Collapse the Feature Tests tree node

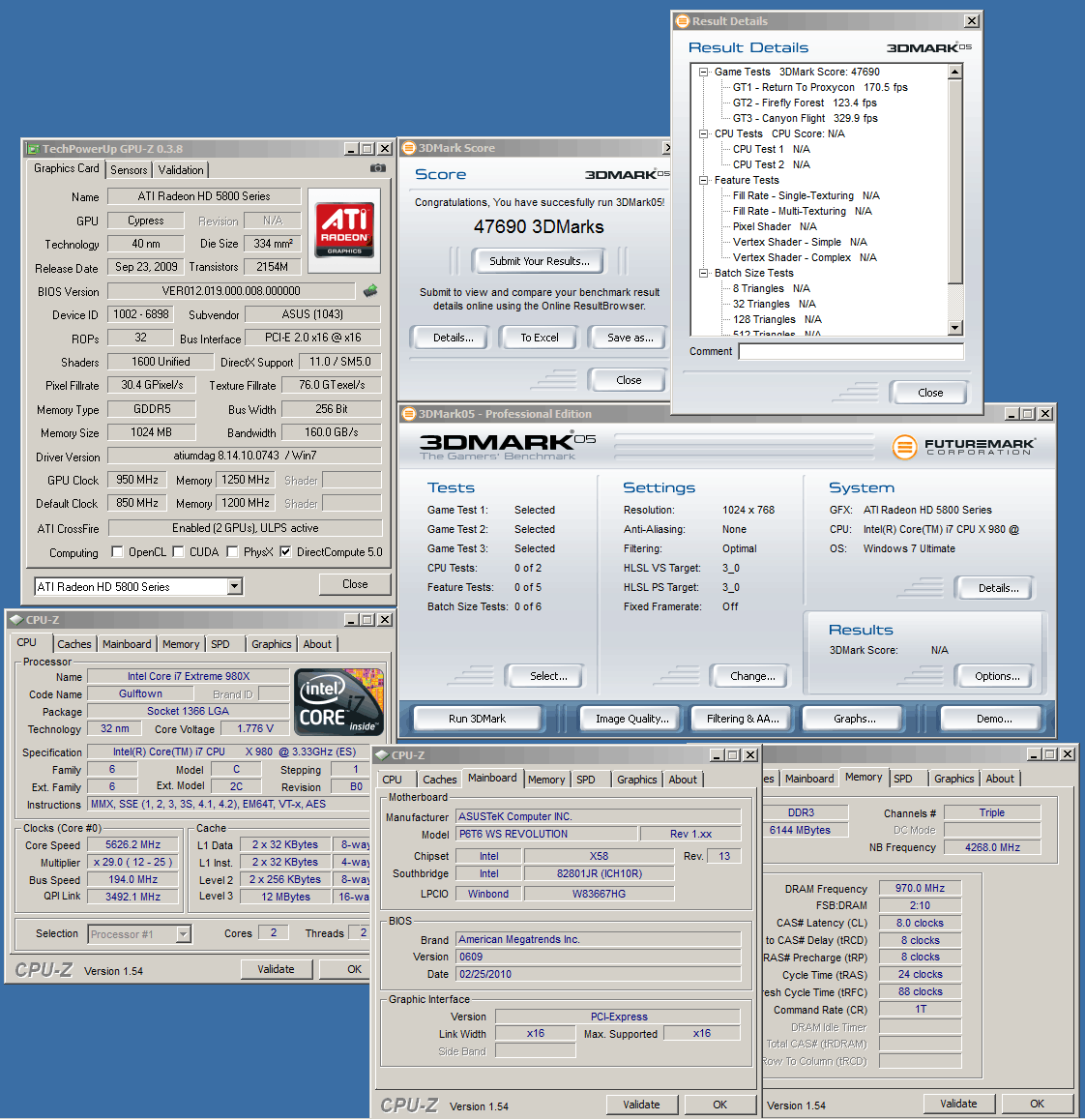704,180
